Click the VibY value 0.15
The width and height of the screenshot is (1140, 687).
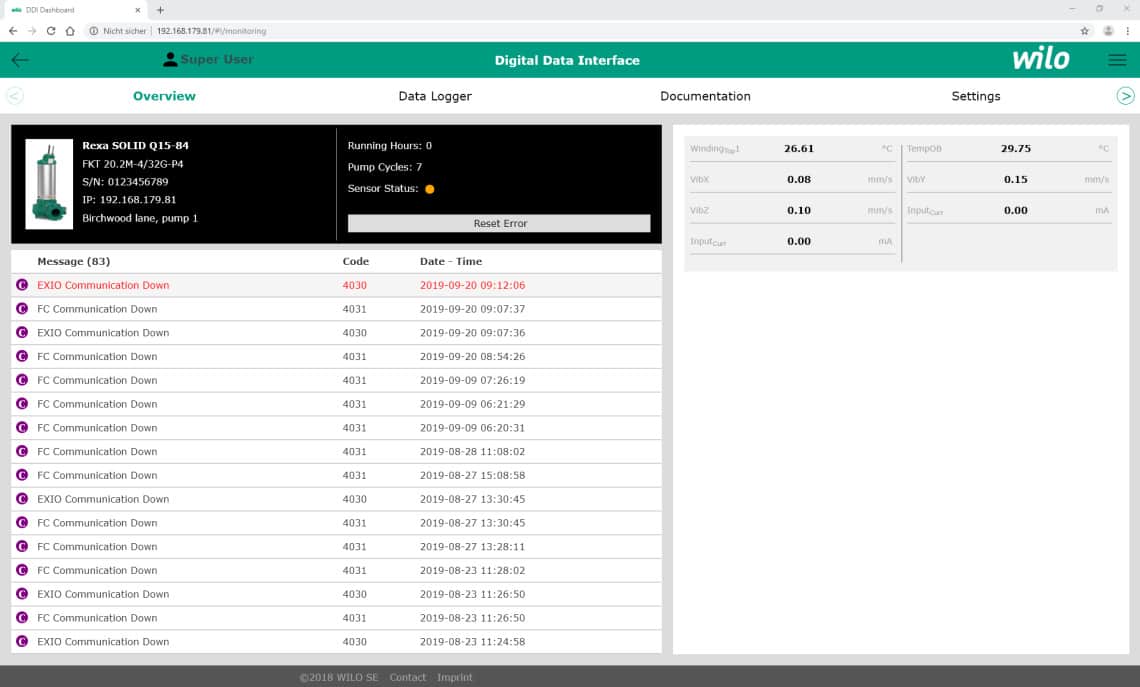click(1015, 180)
